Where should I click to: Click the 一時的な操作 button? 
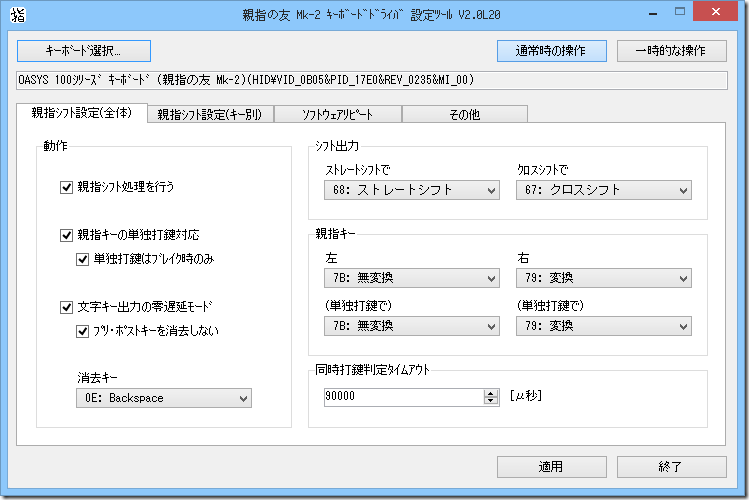(671, 50)
